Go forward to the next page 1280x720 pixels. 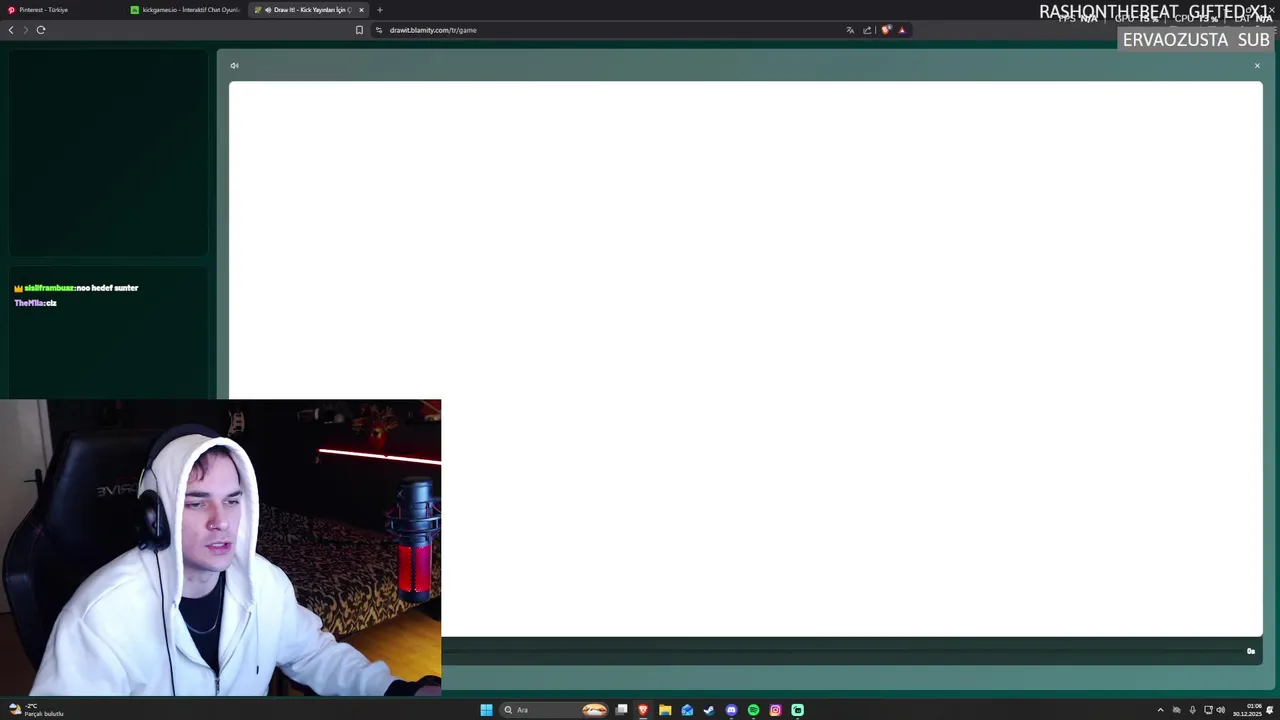[26, 30]
